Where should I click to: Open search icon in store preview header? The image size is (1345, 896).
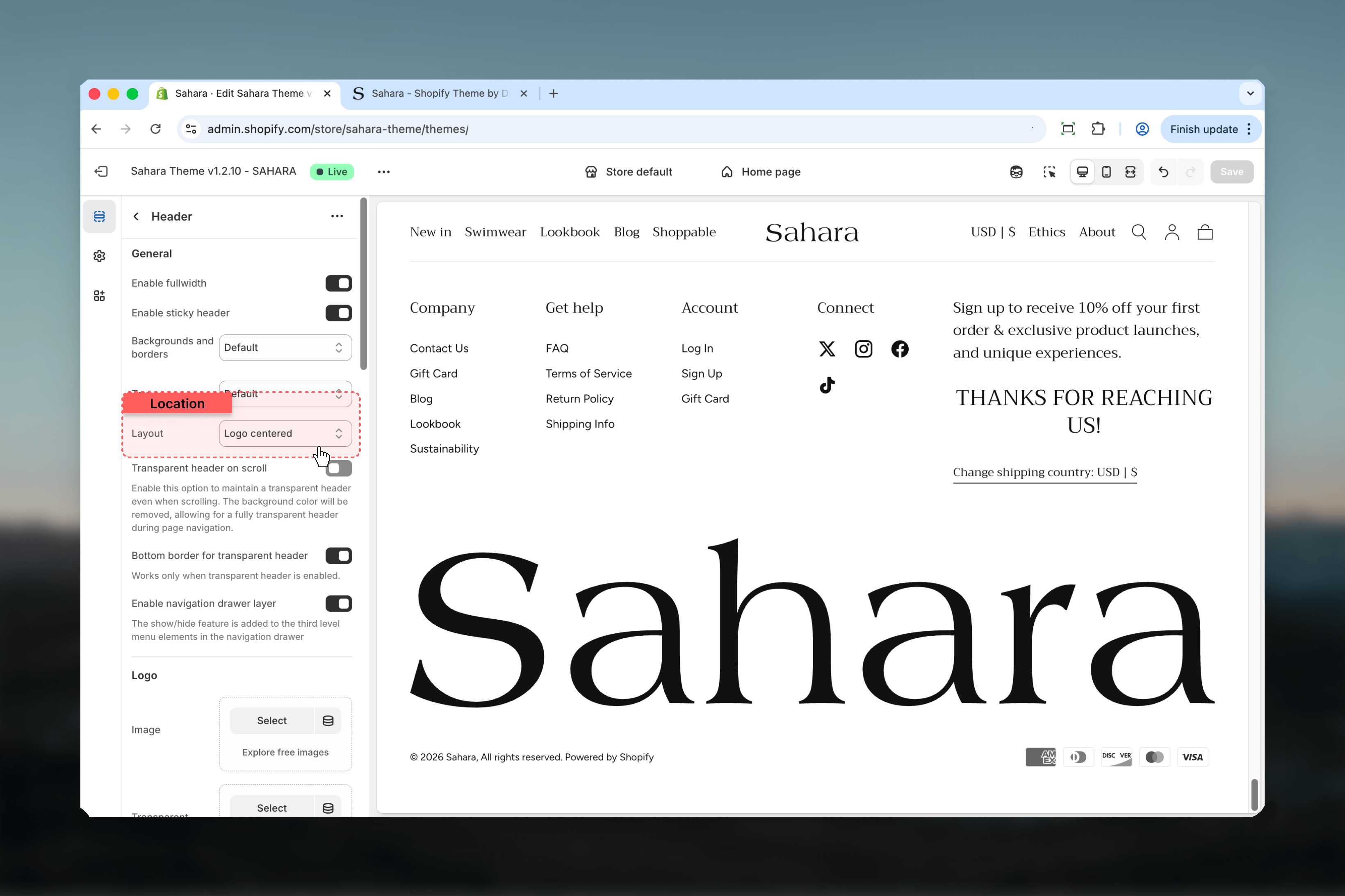[x=1139, y=232]
